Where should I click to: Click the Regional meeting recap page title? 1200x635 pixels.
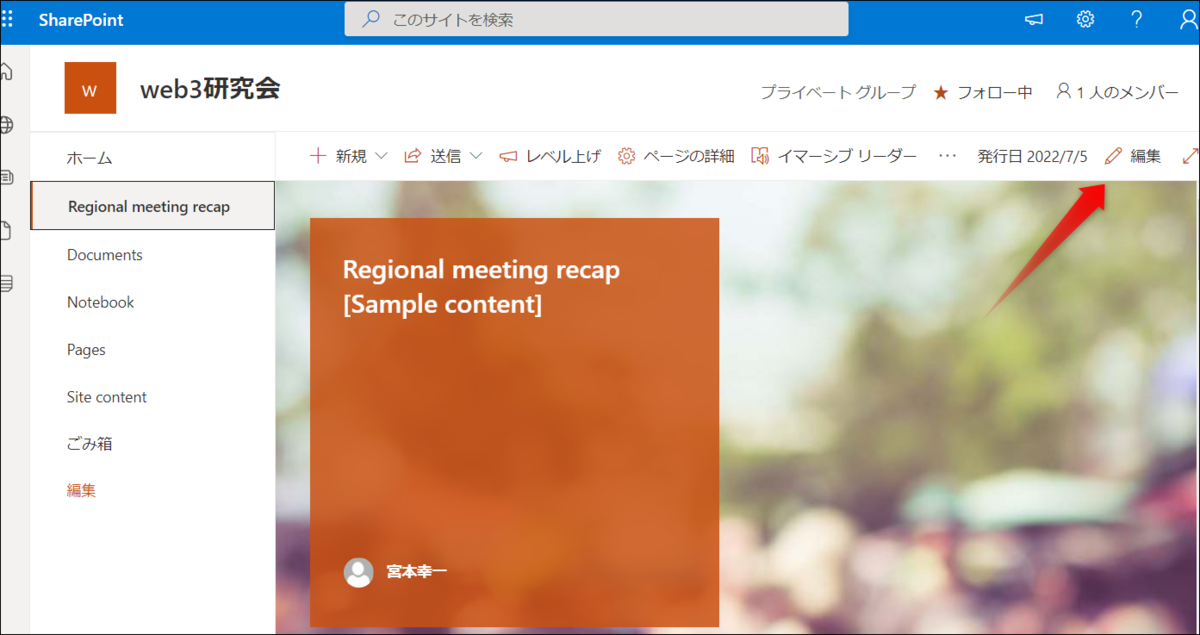(x=481, y=287)
